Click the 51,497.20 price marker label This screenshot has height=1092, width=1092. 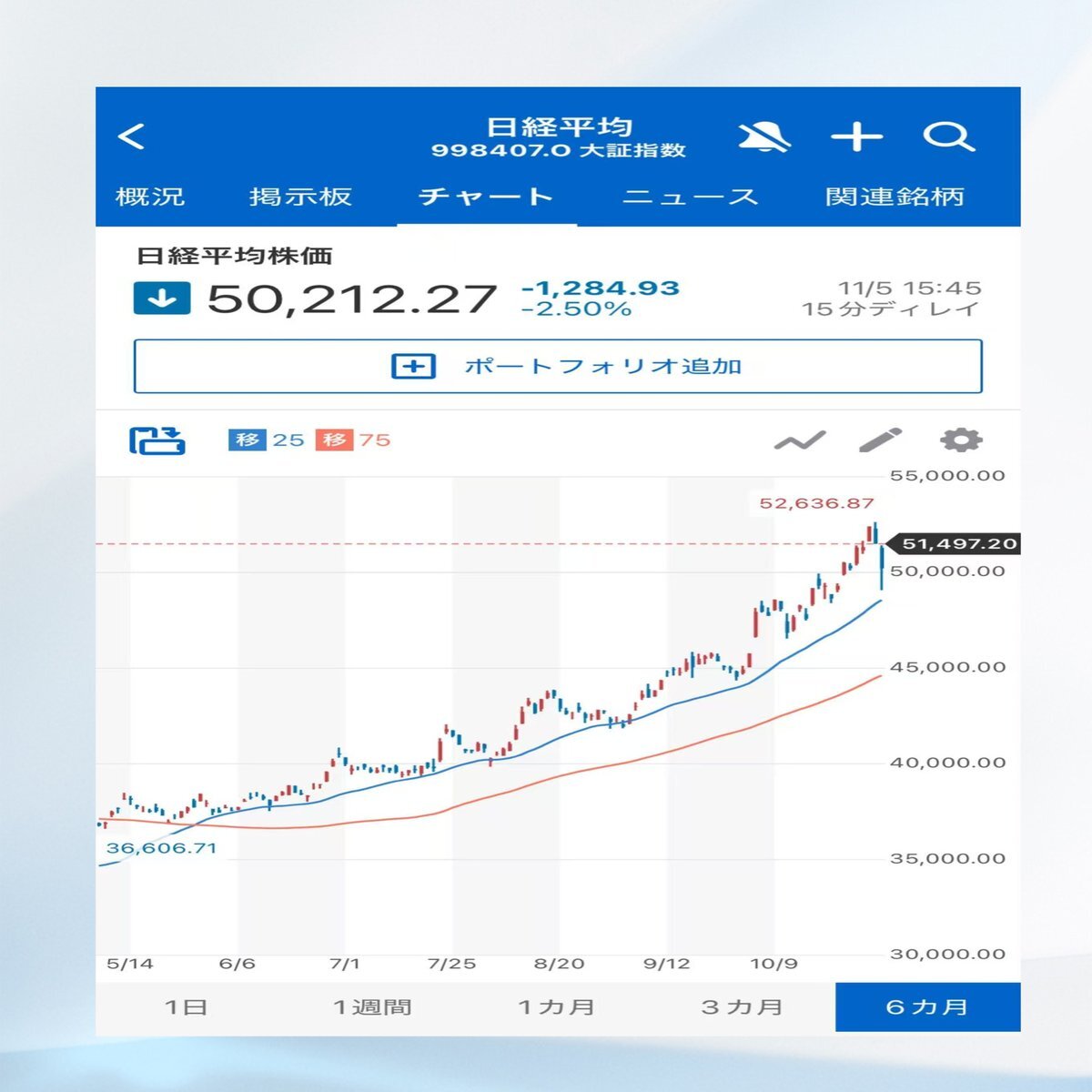(x=957, y=544)
